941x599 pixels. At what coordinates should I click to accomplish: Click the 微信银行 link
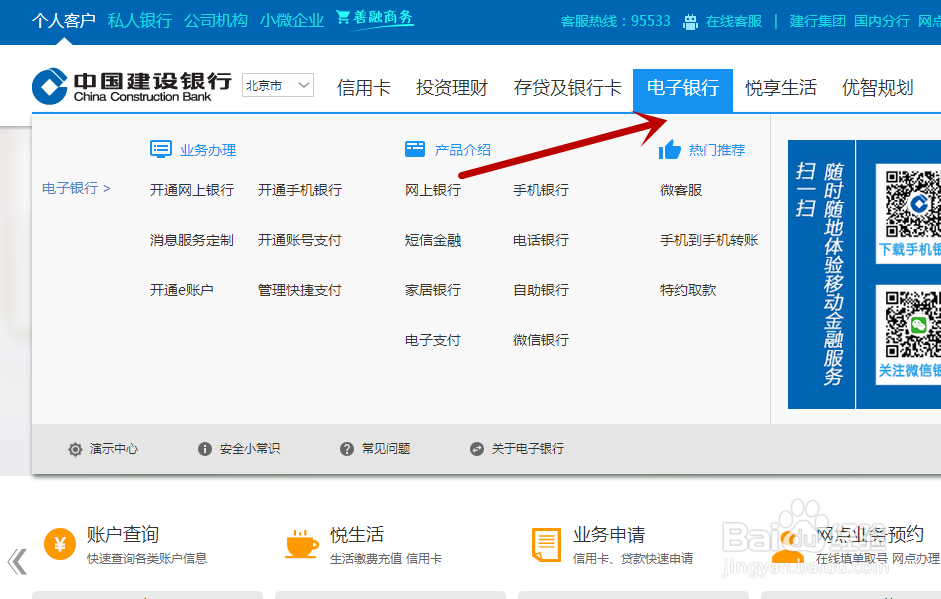point(541,340)
